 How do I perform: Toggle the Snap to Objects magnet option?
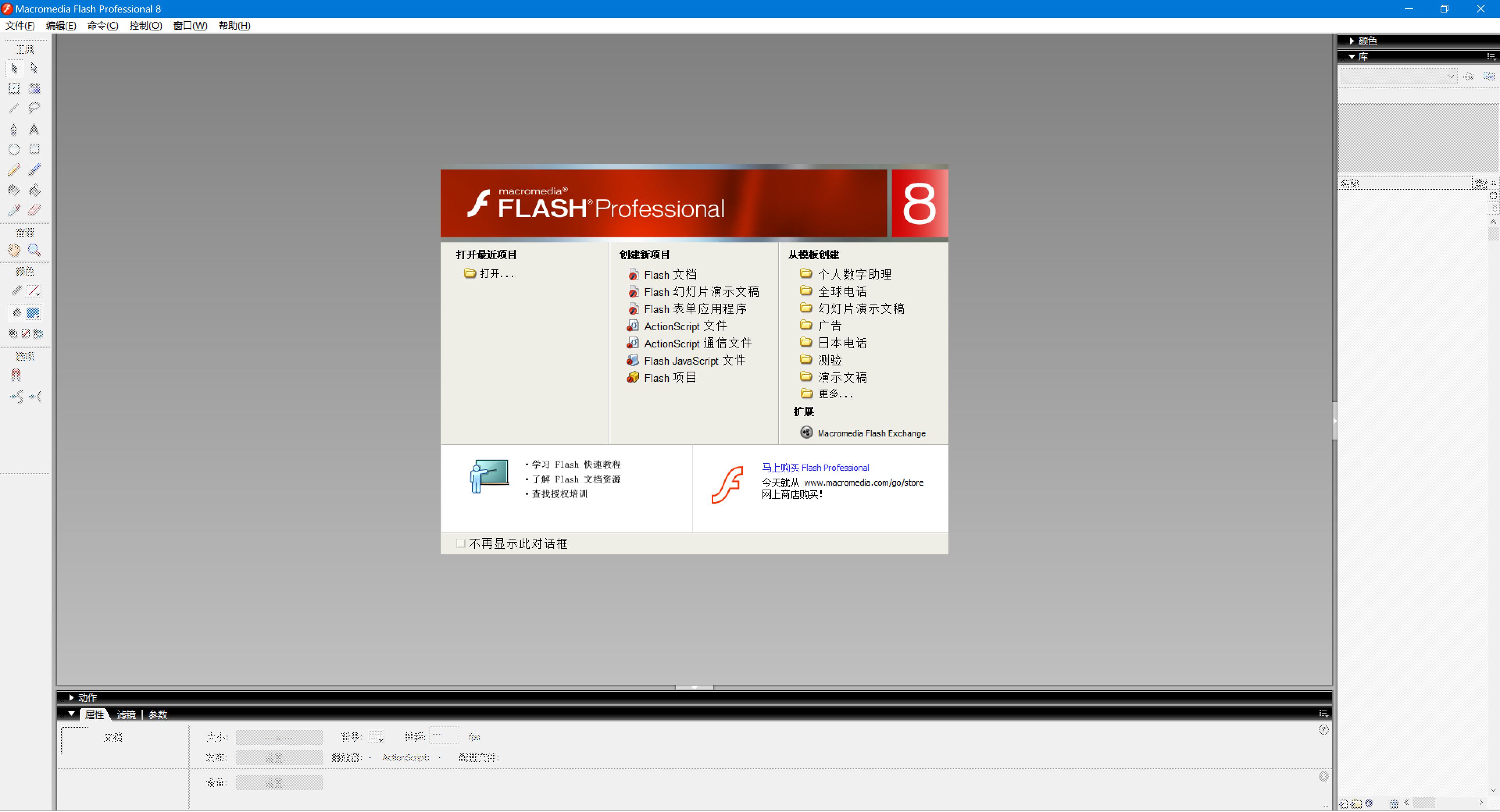coord(16,374)
